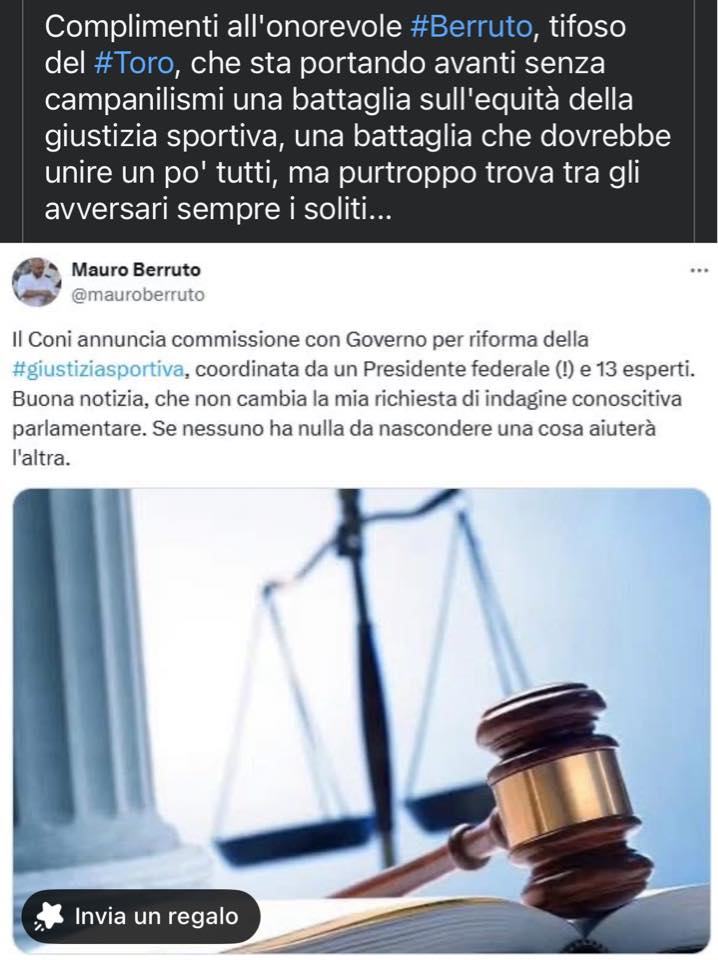
Task: Click the open book under the gavel
Action: pos(490,924)
